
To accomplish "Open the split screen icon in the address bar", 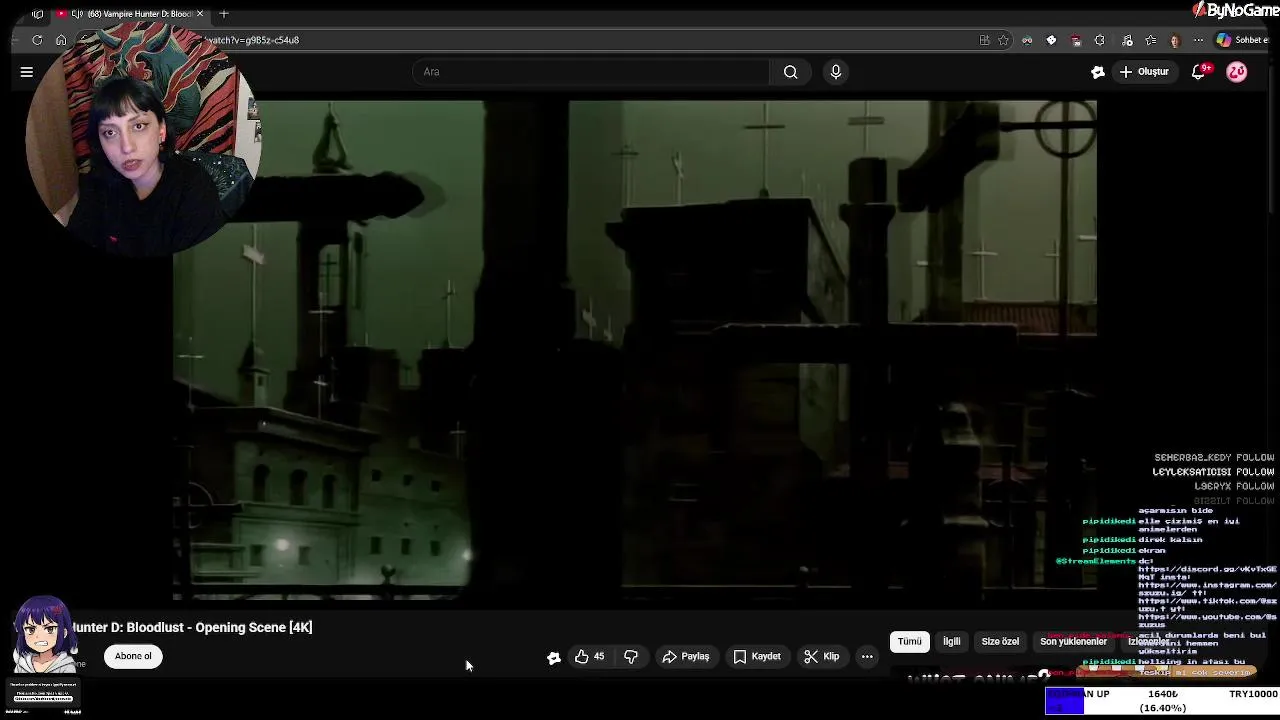I will (984, 40).
